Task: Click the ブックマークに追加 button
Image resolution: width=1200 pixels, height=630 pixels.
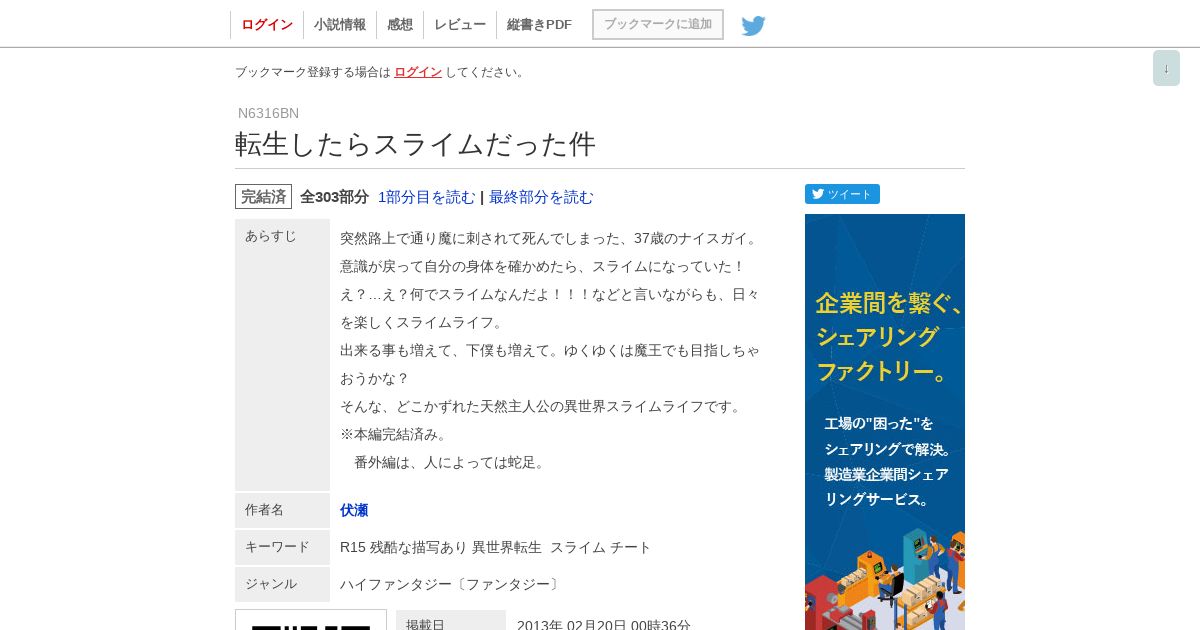Action: click(x=658, y=24)
